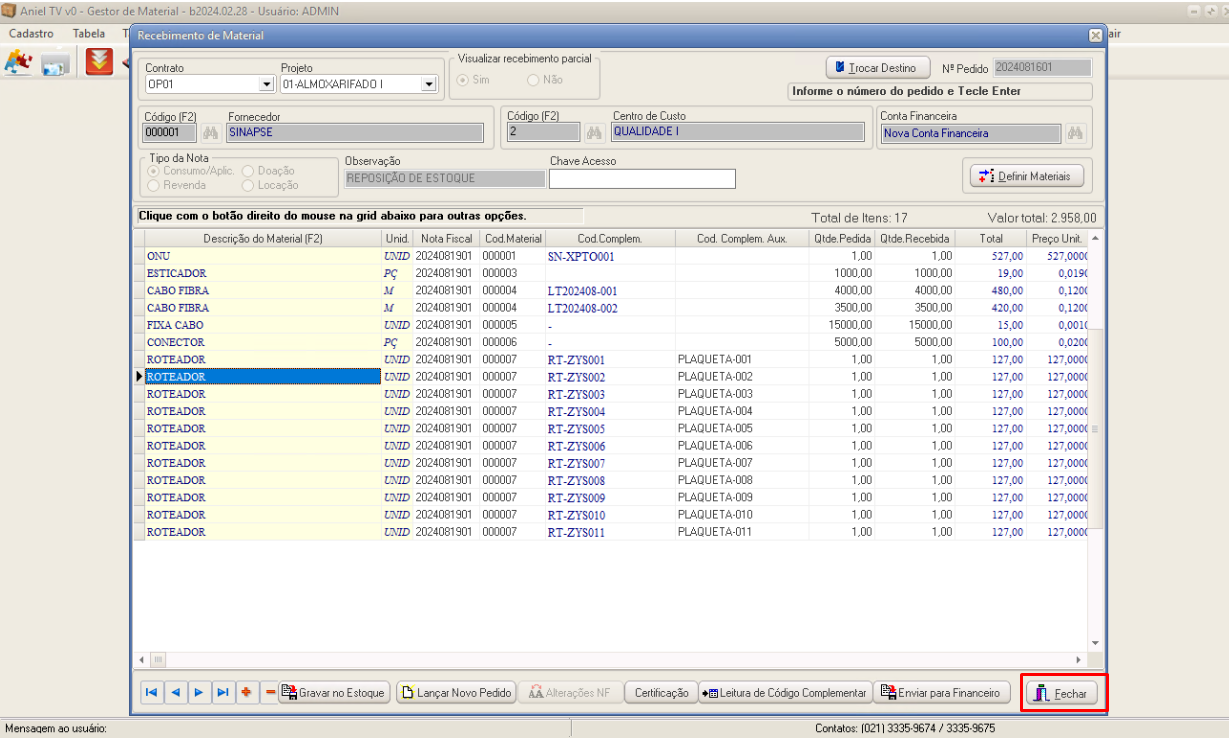Screen dimensions: 1229x738
Task: Click the Centro de Custo binoculars icon
Action: pyautogui.click(x=594, y=133)
